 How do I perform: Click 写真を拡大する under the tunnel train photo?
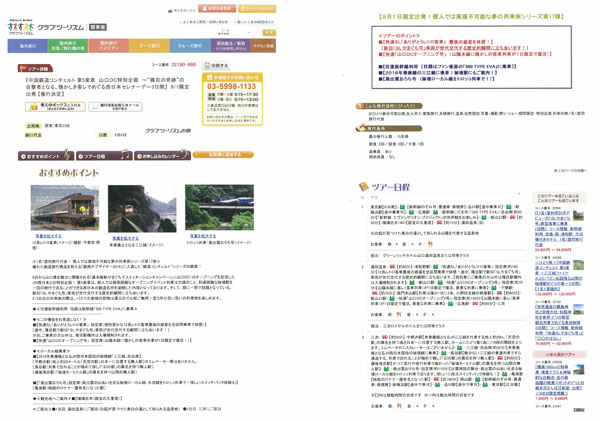point(126,238)
